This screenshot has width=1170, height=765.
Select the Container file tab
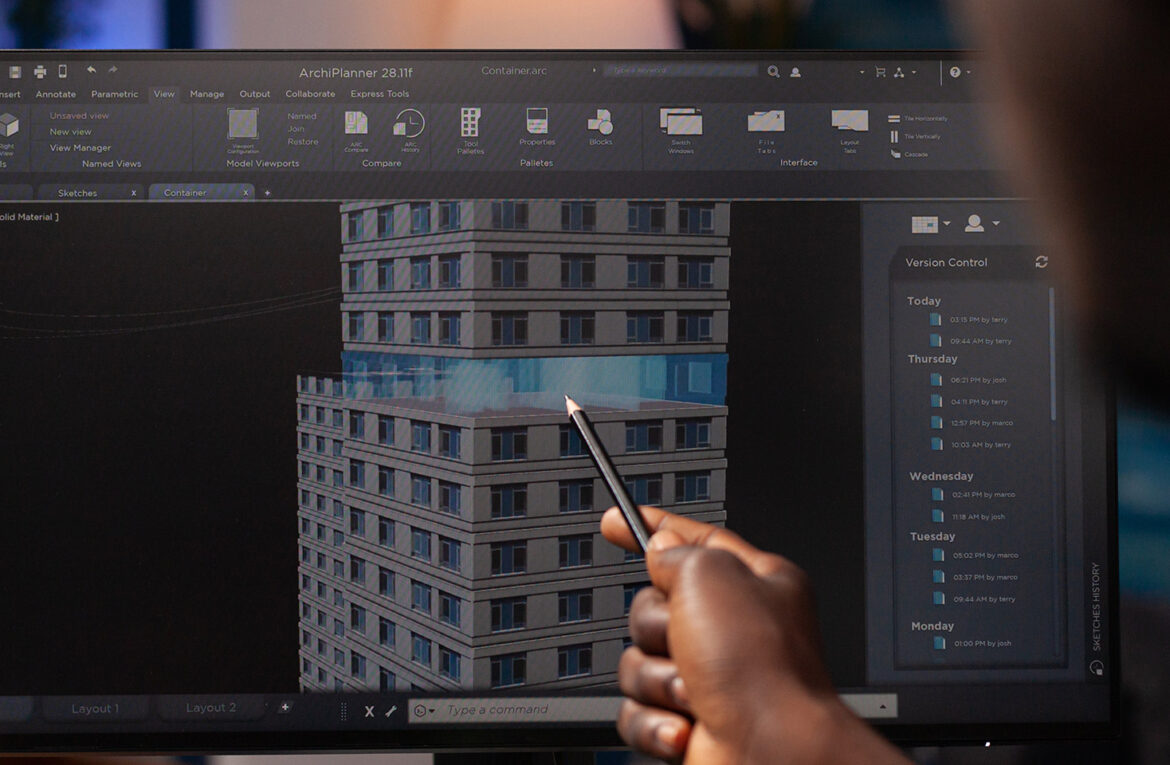(185, 193)
